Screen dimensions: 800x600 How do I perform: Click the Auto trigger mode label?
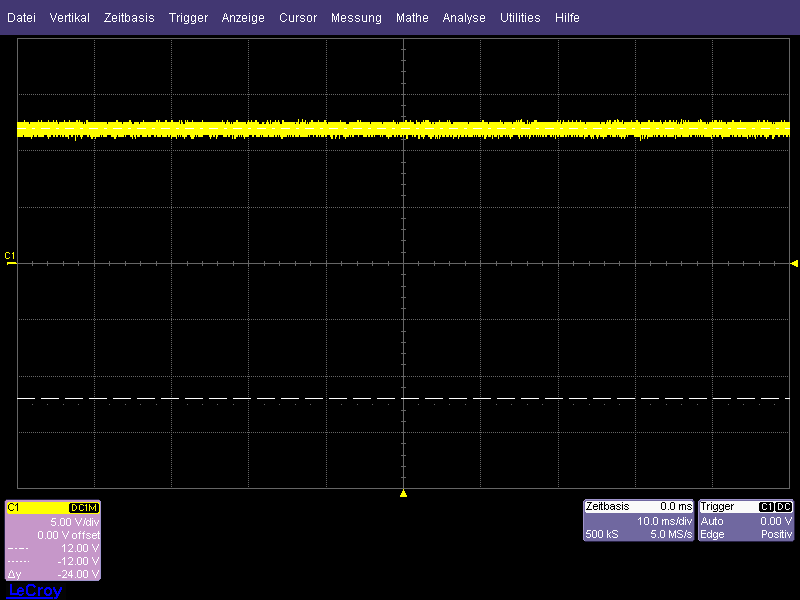[712, 521]
